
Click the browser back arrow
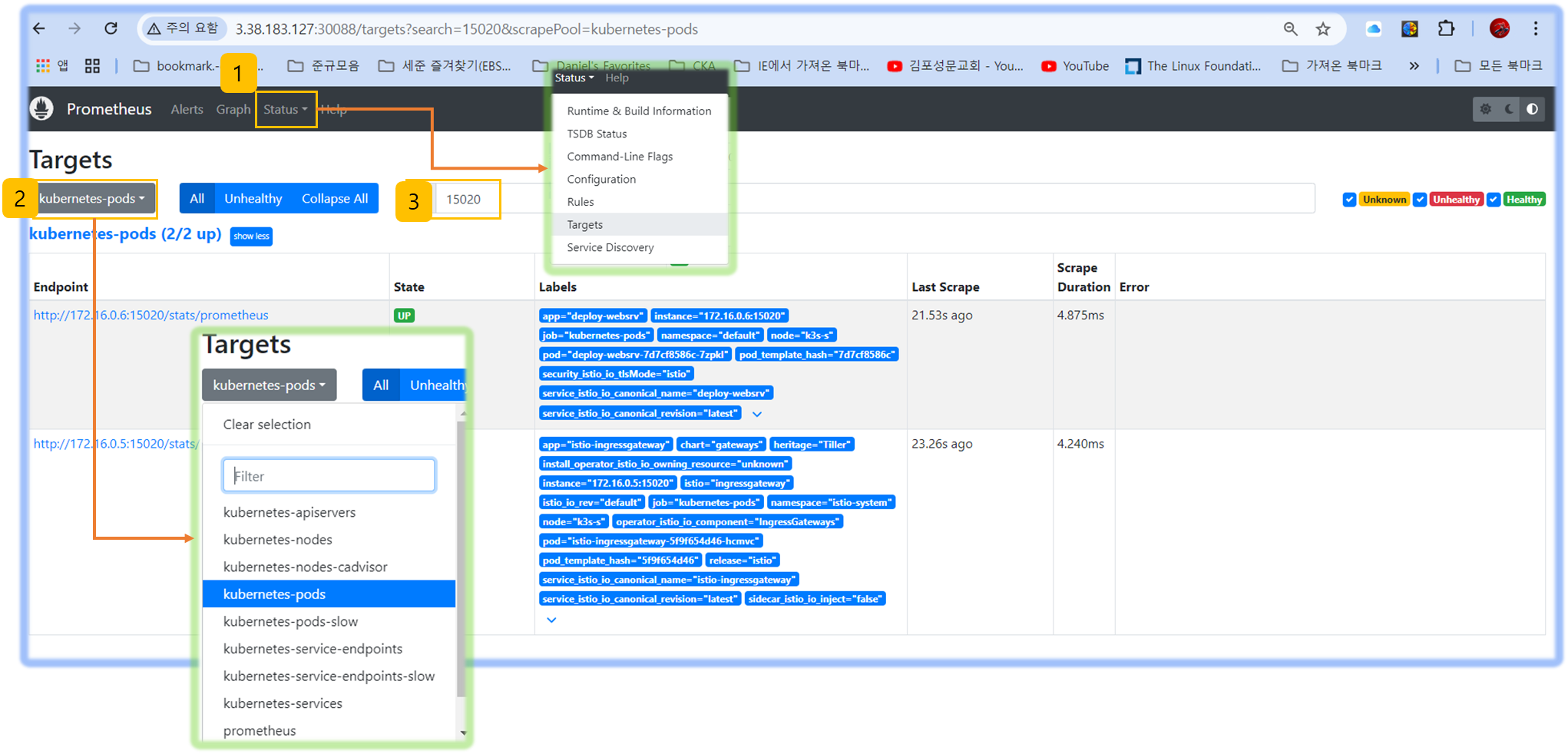click(39, 28)
